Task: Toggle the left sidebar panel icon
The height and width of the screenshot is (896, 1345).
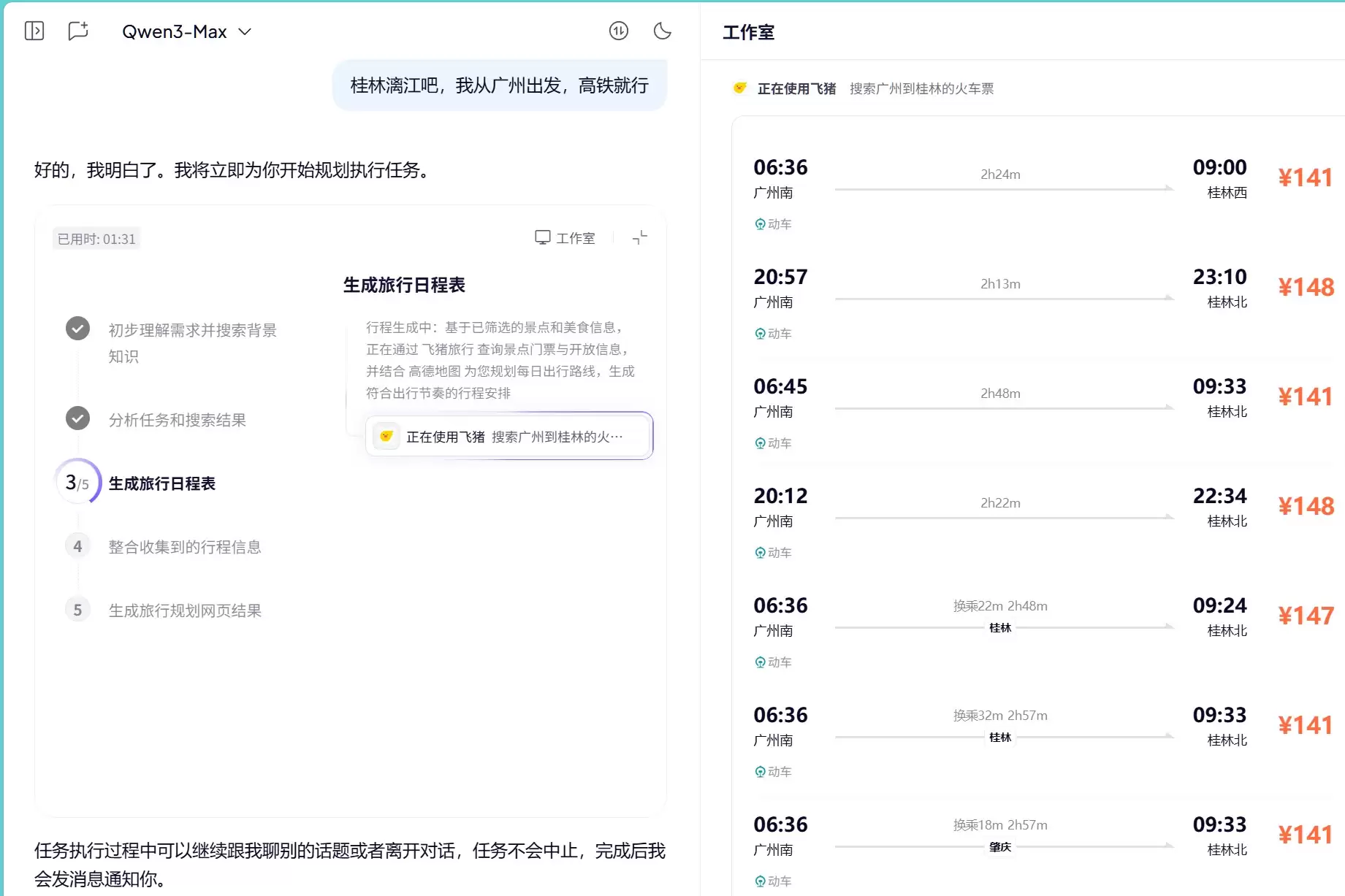Action: tap(34, 31)
